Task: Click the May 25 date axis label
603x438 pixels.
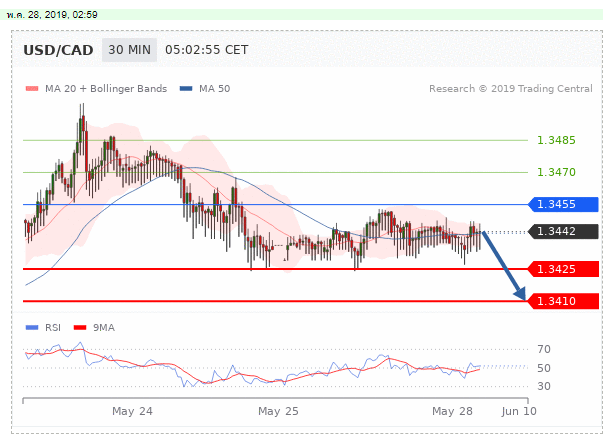Action: tap(278, 411)
